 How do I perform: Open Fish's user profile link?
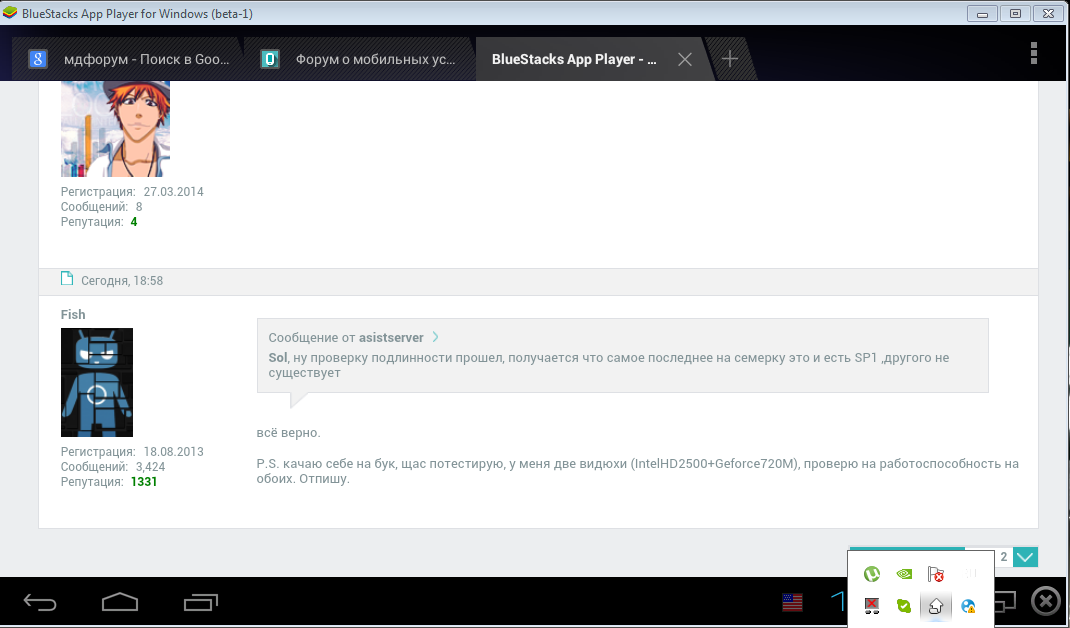point(73,314)
